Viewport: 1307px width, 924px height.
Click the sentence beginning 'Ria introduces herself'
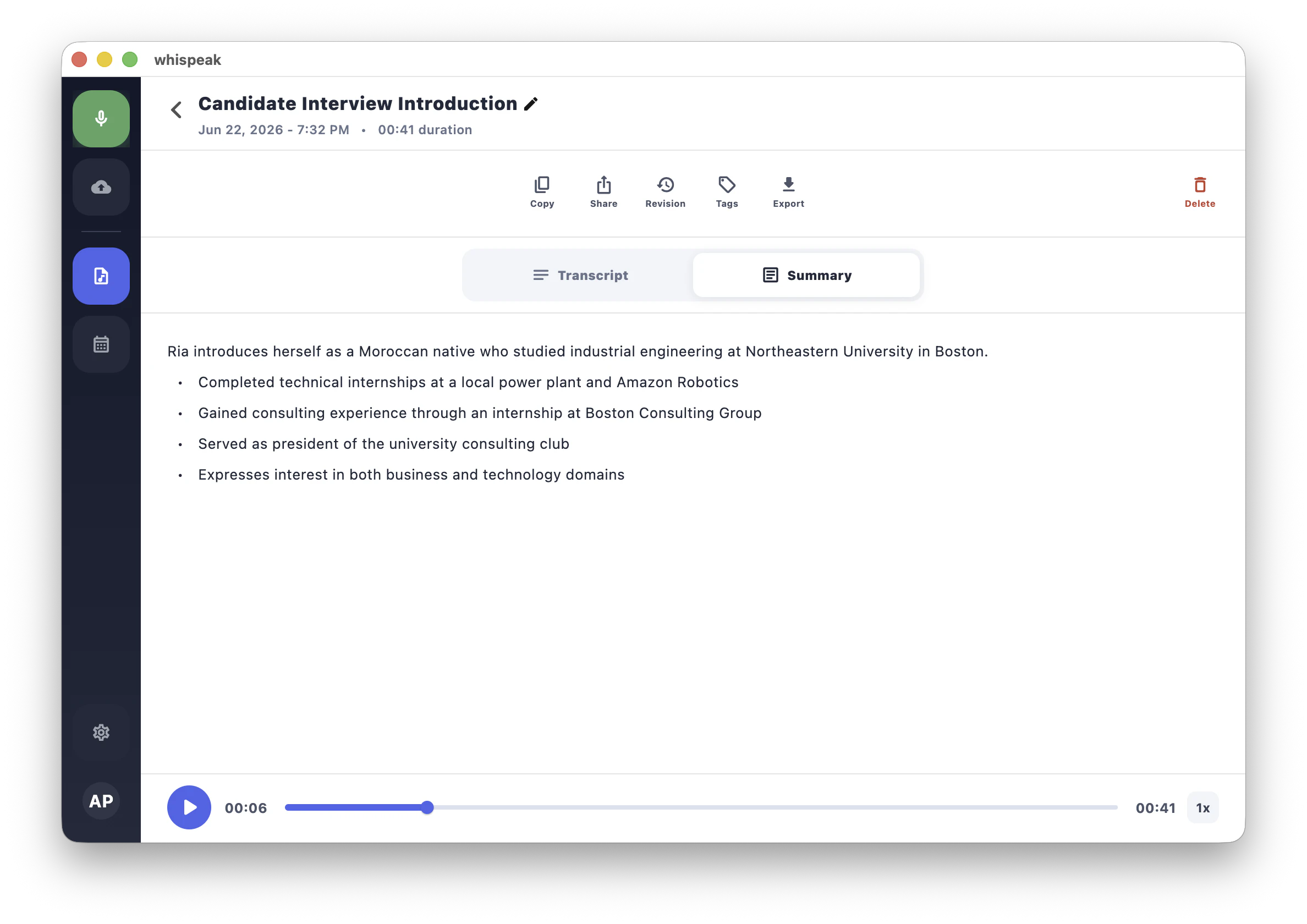coord(577,351)
